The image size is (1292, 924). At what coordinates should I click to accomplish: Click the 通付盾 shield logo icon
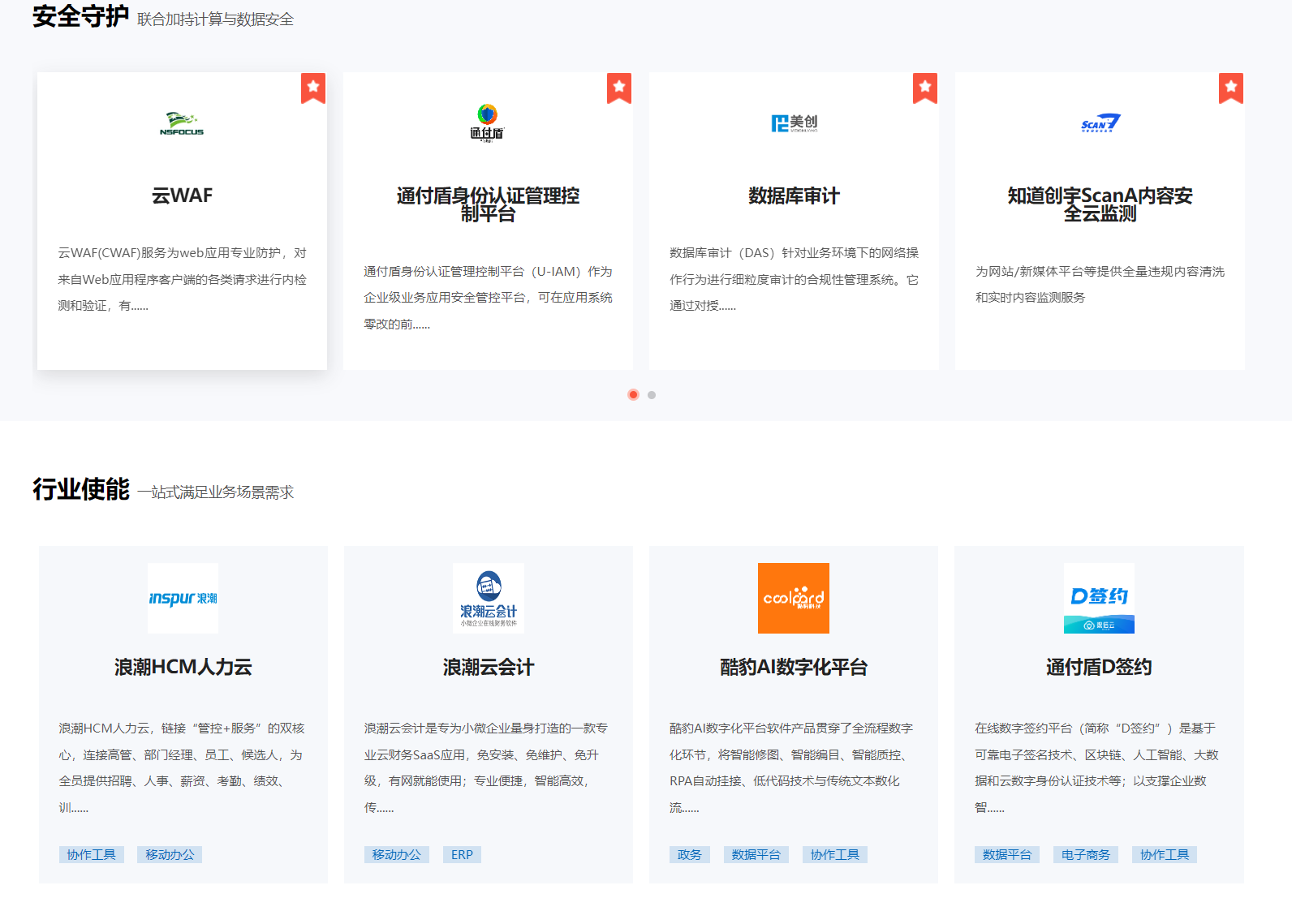coord(487,122)
